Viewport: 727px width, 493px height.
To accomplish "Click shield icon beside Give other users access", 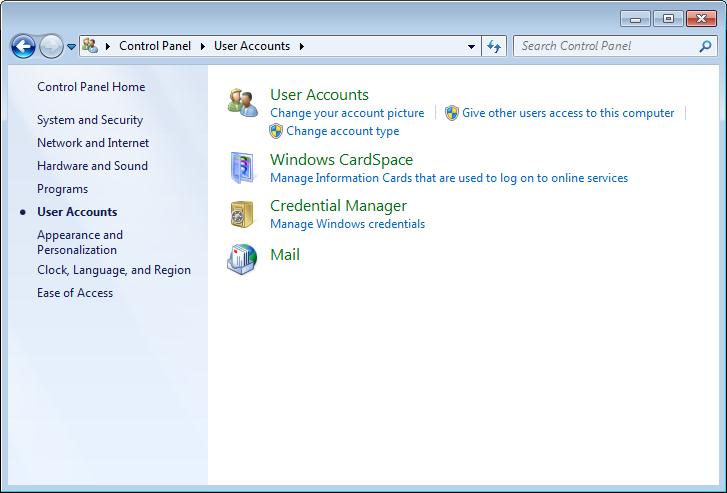I will (452, 113).
